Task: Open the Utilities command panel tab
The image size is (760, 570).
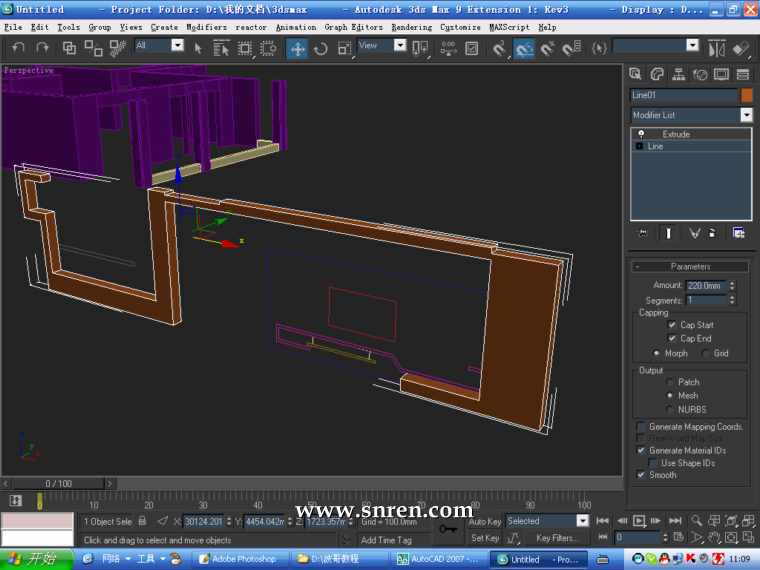Action: click(x=743, y=74)
